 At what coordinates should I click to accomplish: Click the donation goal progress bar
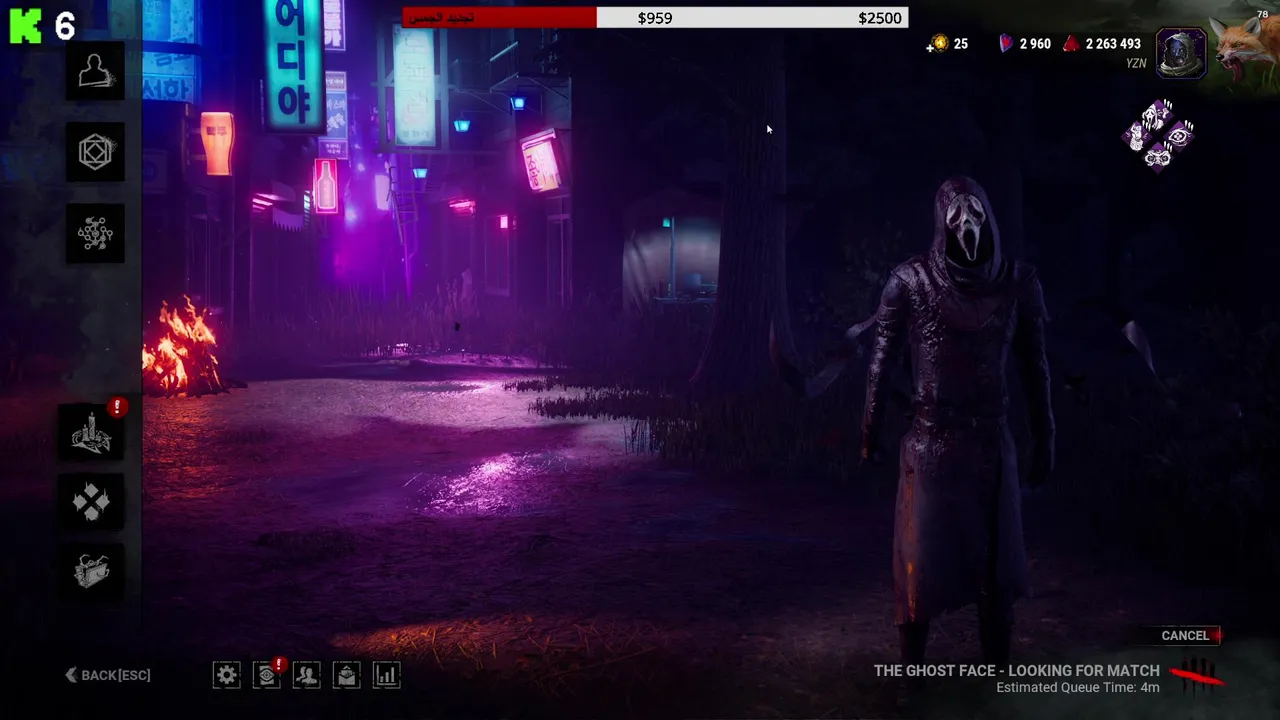point(655,18)
